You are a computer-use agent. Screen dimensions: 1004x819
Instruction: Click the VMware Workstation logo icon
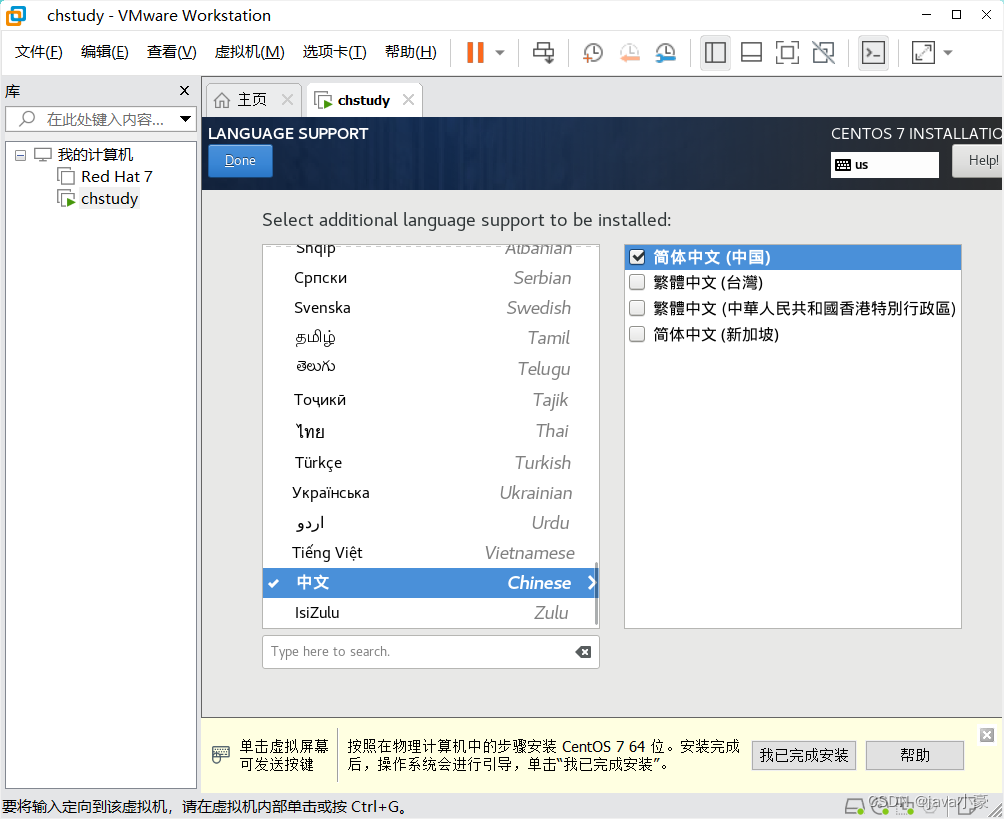point(15,15)
